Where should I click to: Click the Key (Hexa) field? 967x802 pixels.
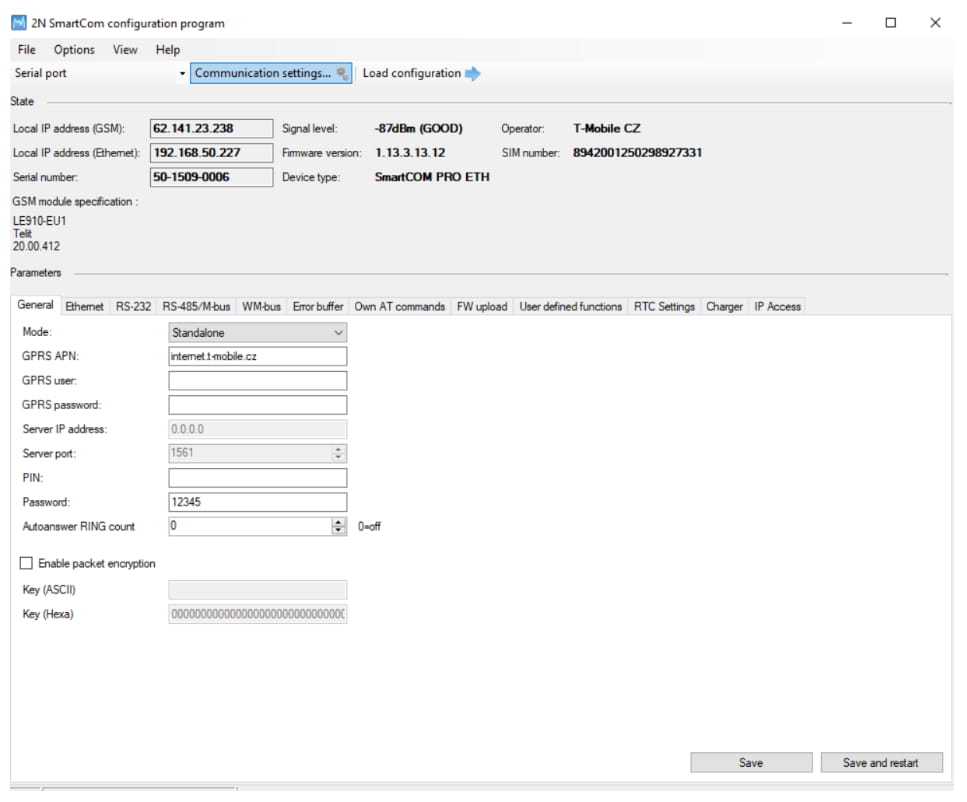point(258,615)
